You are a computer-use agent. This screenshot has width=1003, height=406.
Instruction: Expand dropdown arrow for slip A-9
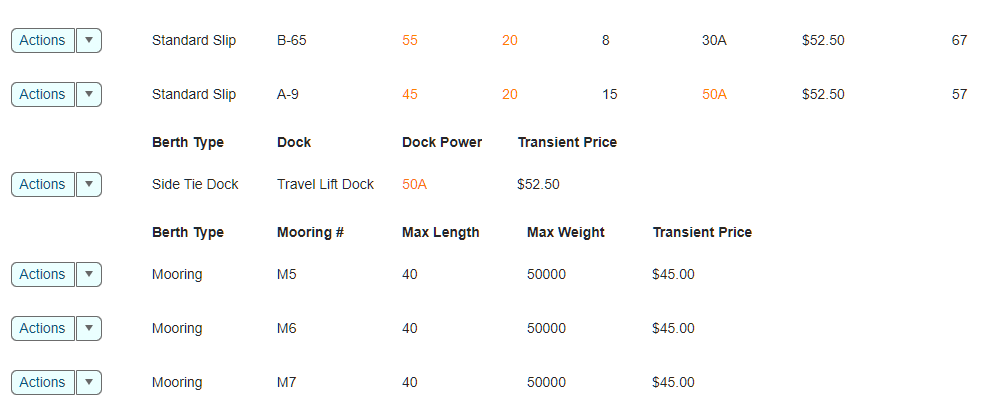(89, 95)
